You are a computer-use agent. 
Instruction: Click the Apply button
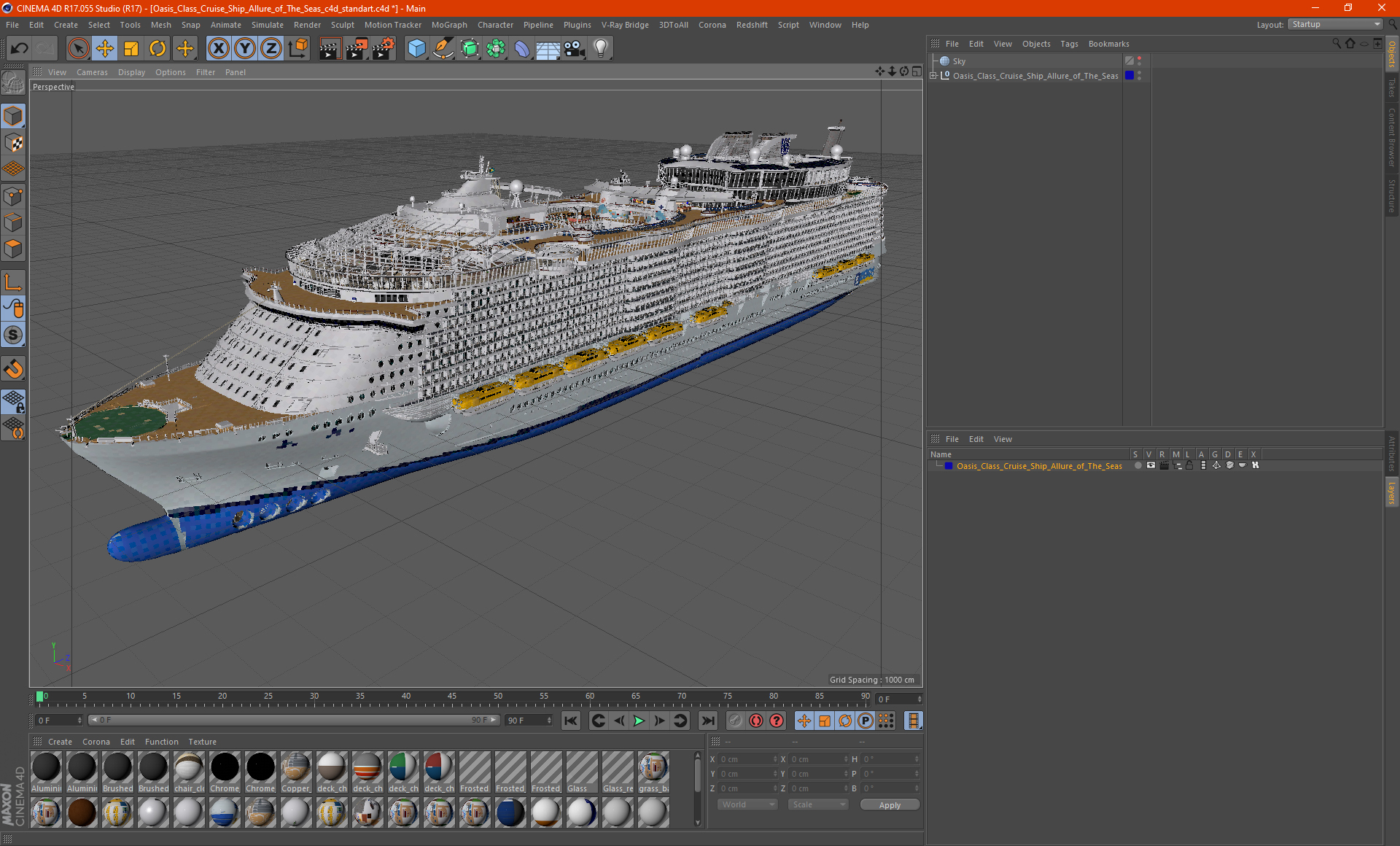pos(890,805)
